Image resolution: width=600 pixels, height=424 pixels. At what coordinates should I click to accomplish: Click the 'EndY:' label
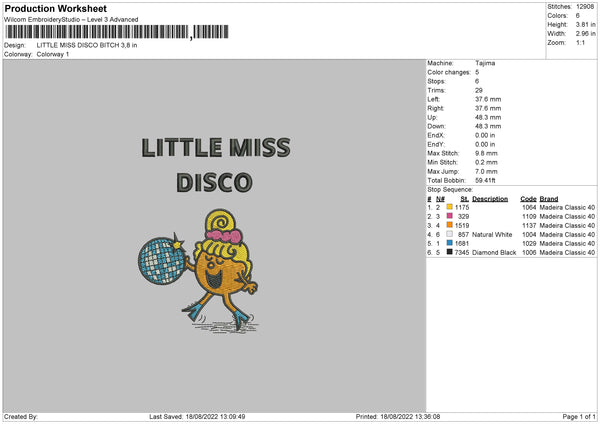436,145
